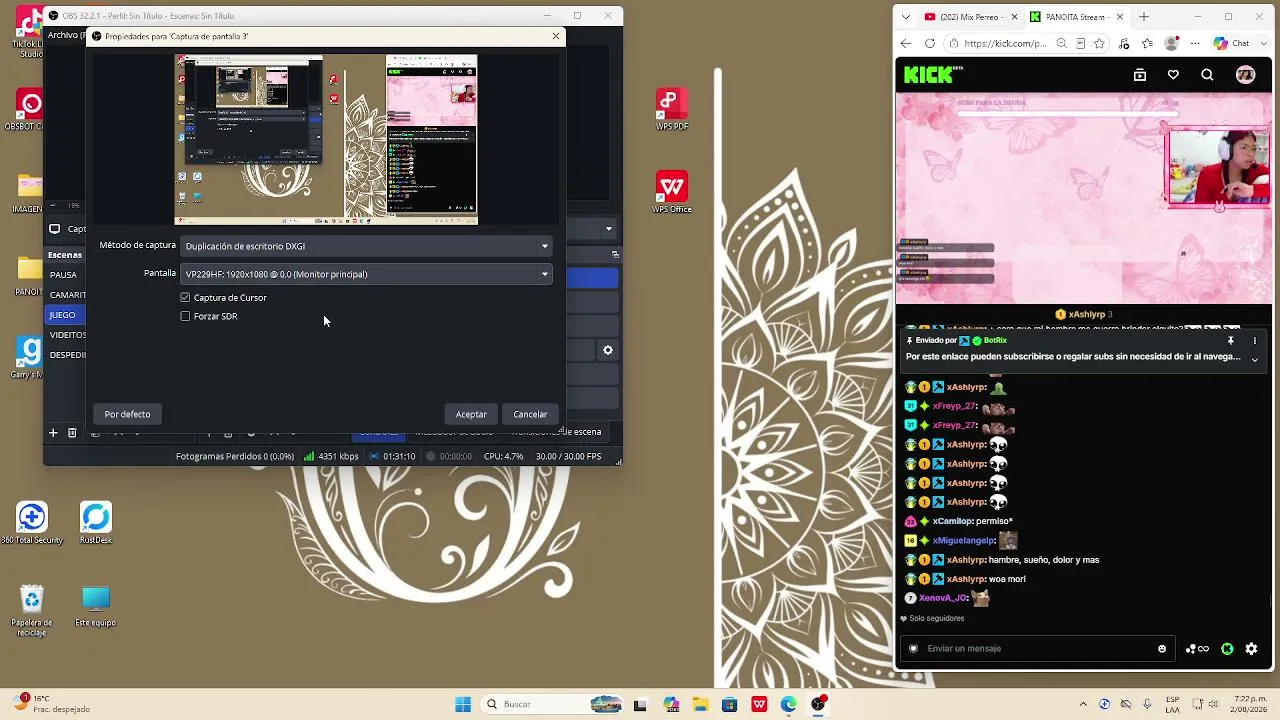Add a new scene with plus icon

pos(53,433)
